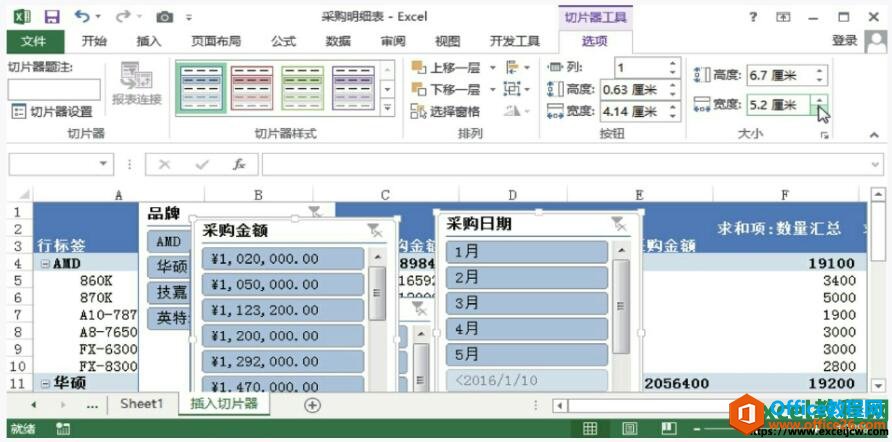Select the red slicer style thumbnail
This screenshot has height=442, width=892.
(x=252, y=88)
